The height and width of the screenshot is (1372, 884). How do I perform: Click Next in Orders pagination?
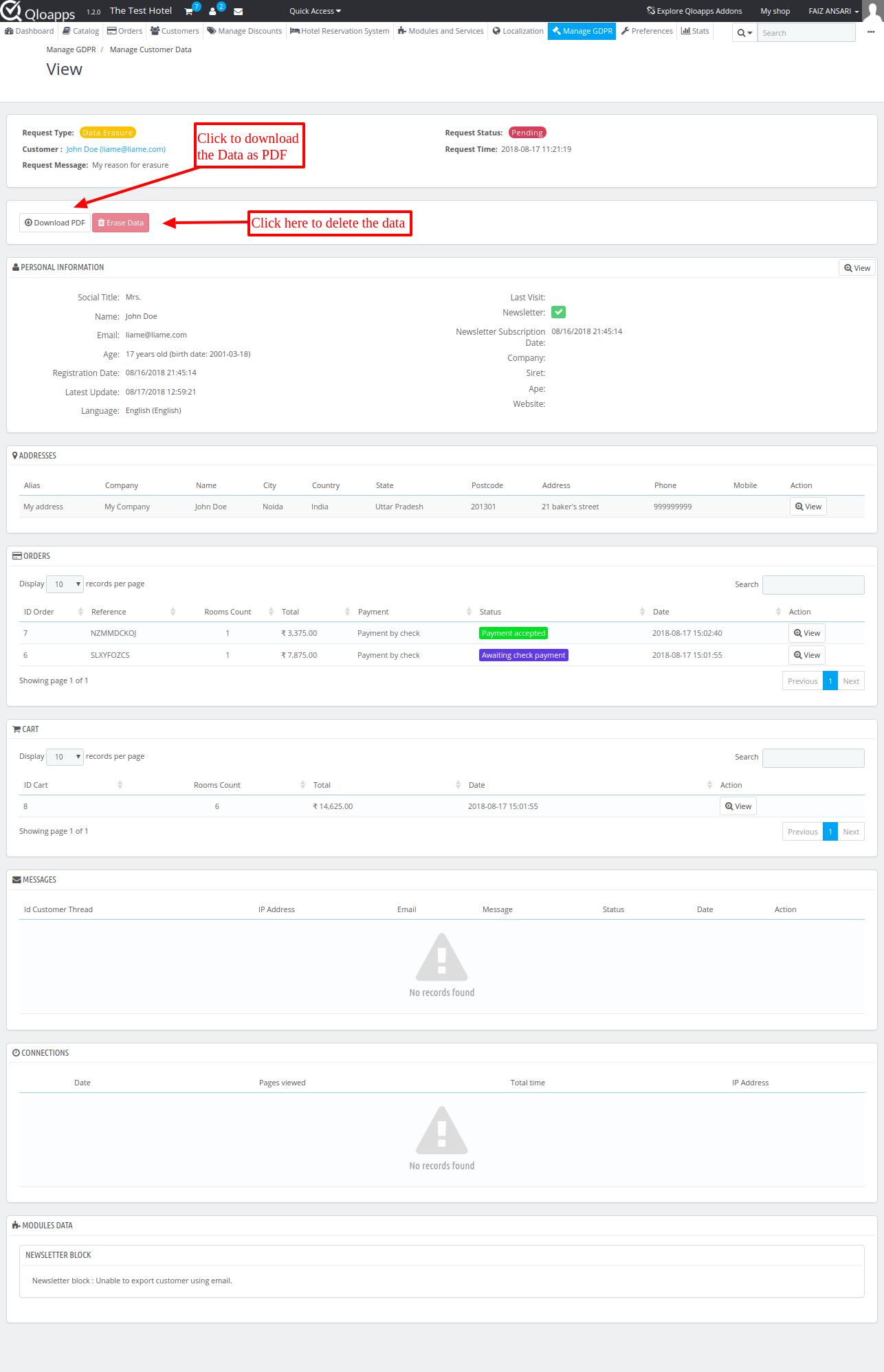(x=851, y=681)
